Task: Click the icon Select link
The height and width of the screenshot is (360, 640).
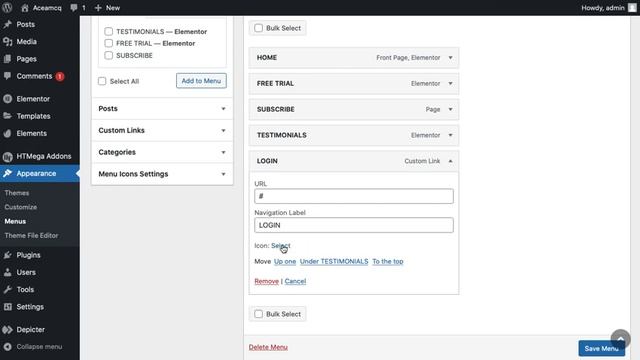Action: point(281,246)
